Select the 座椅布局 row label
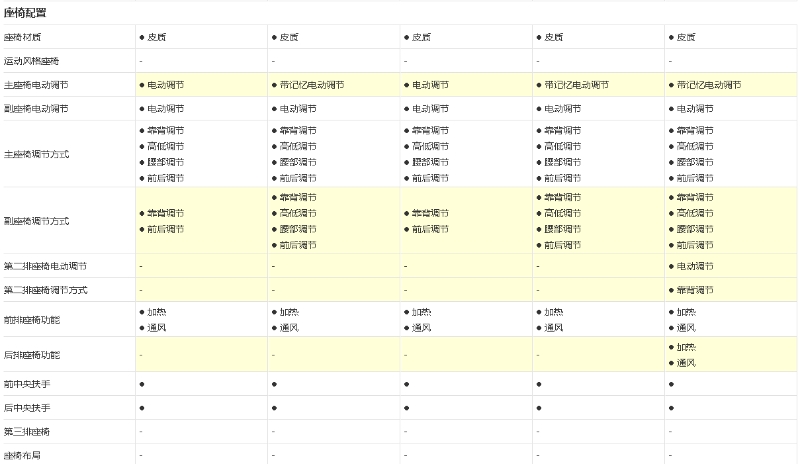This screenshot has width=800, height=464. tap(22, 455)
